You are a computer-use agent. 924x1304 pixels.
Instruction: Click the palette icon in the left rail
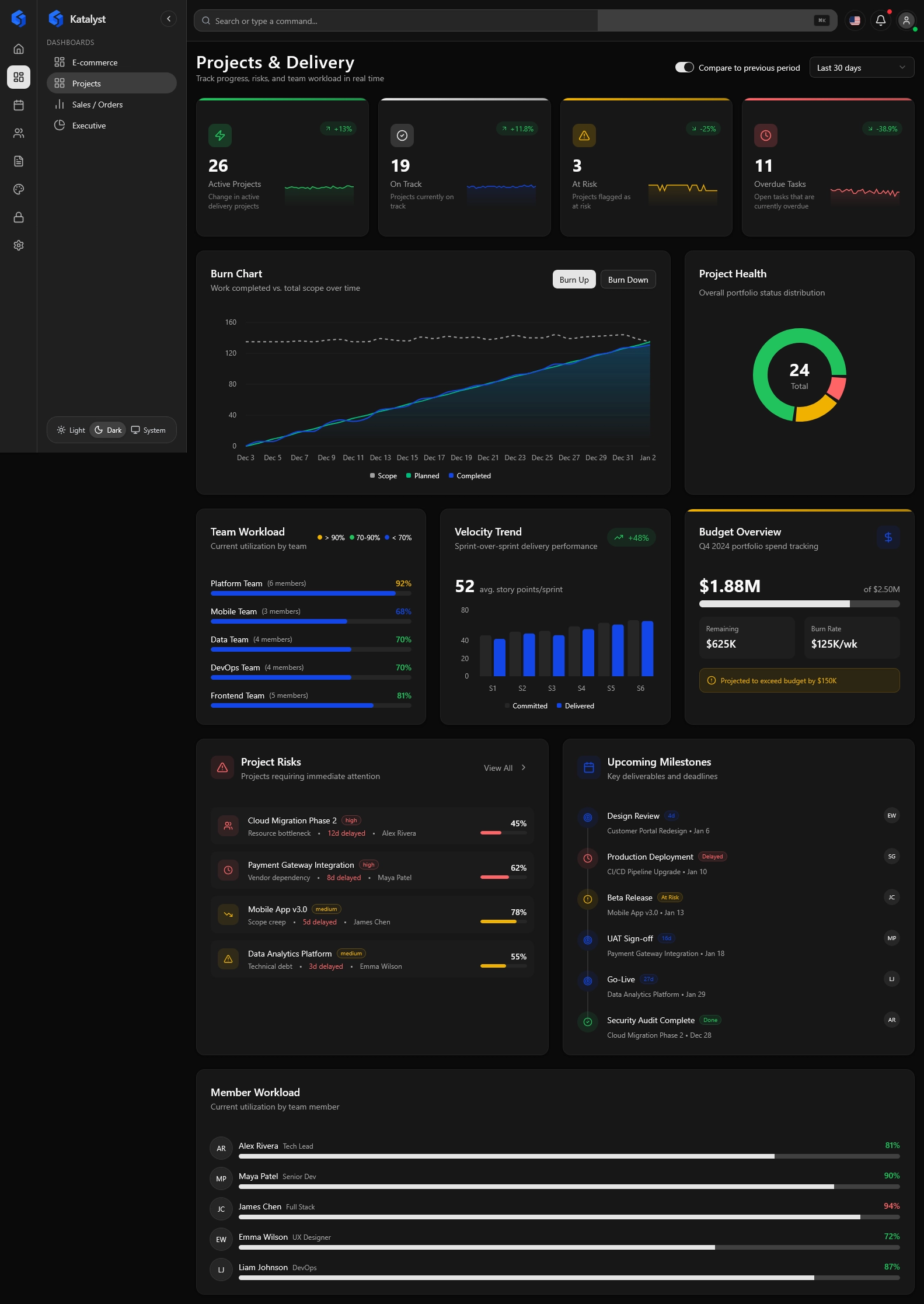(19, 189)
